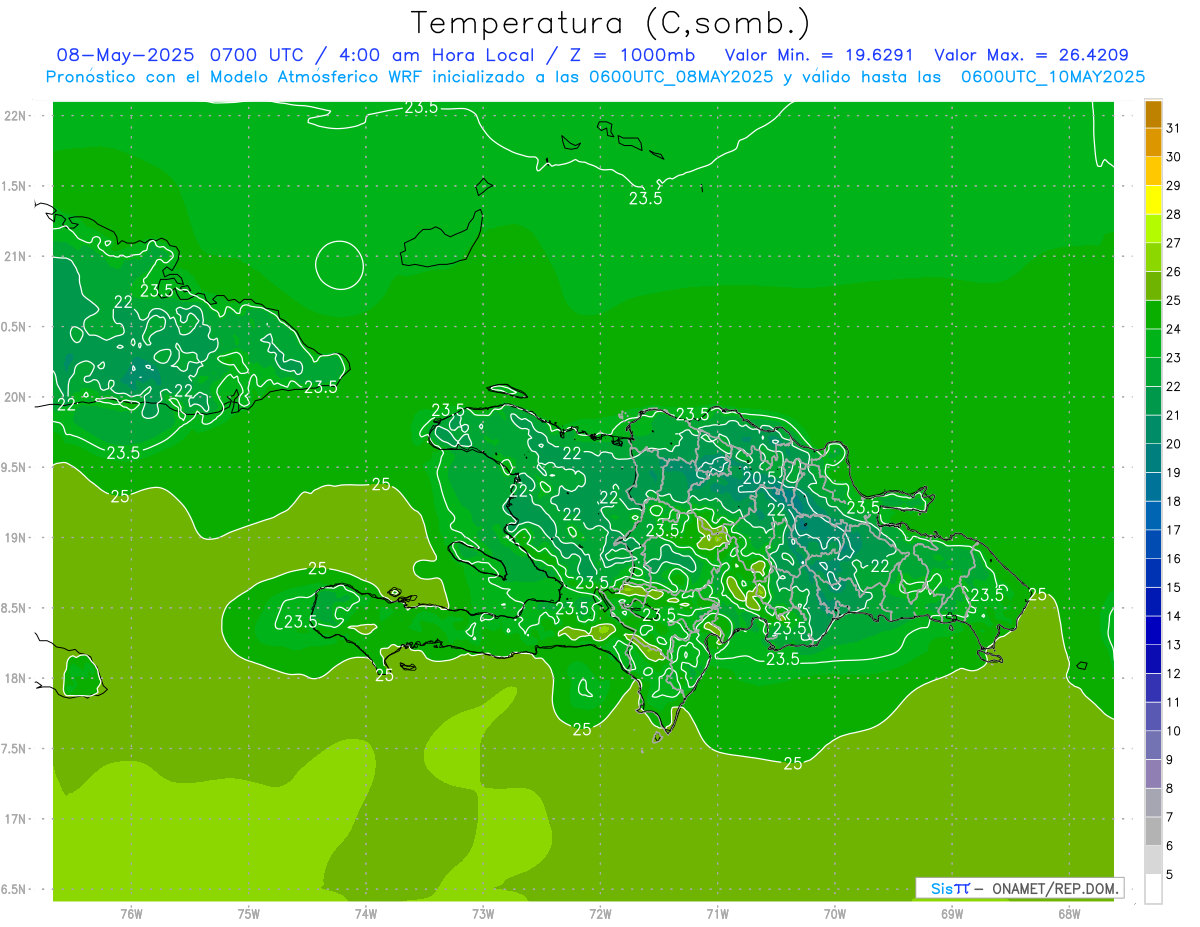Click the '12' color scale label
Screen dimensions: 1200x927
tap(1174, 673)
